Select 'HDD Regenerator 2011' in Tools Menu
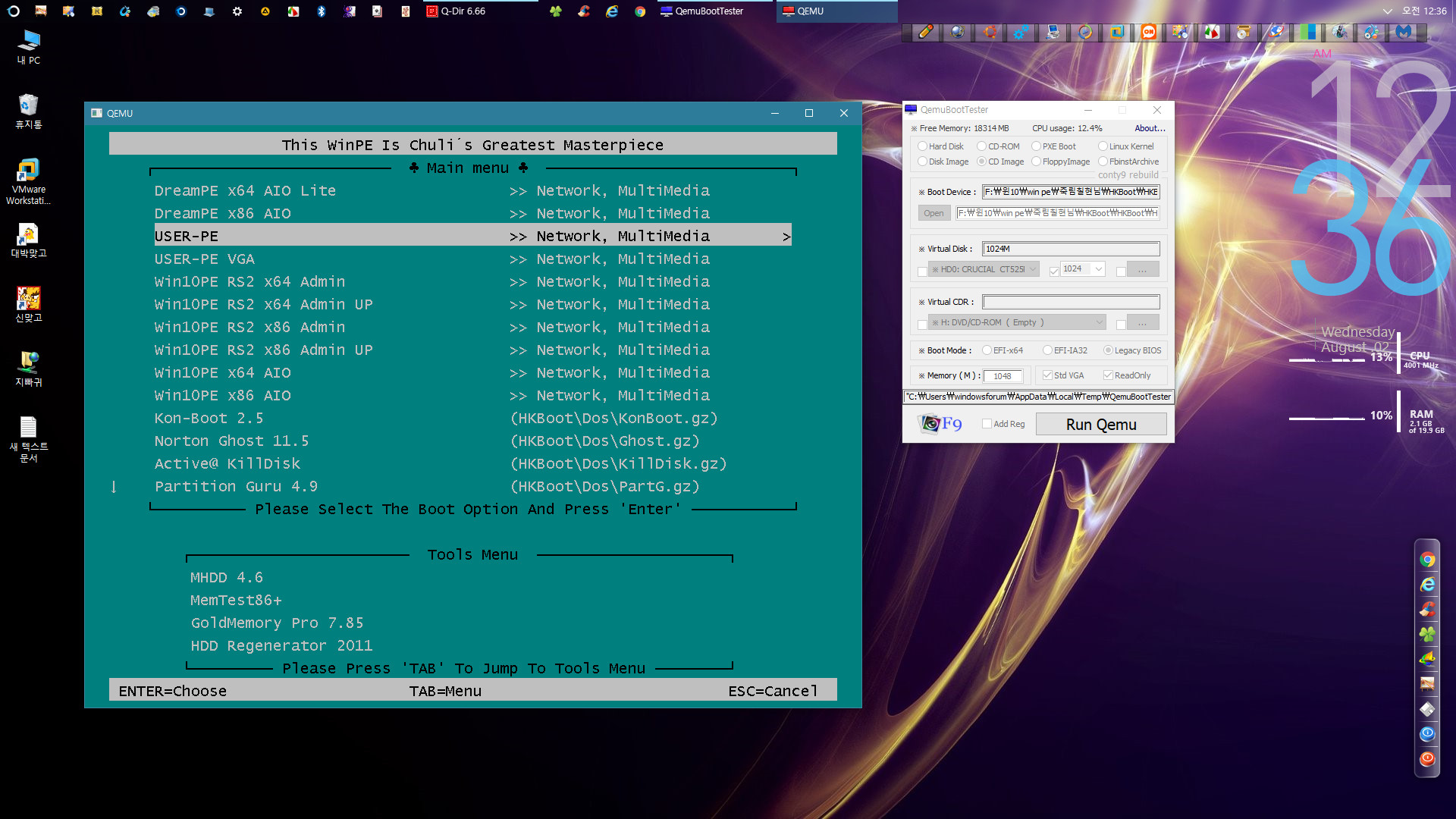This screenshot has height=819, width=1456. coord(281,645)
